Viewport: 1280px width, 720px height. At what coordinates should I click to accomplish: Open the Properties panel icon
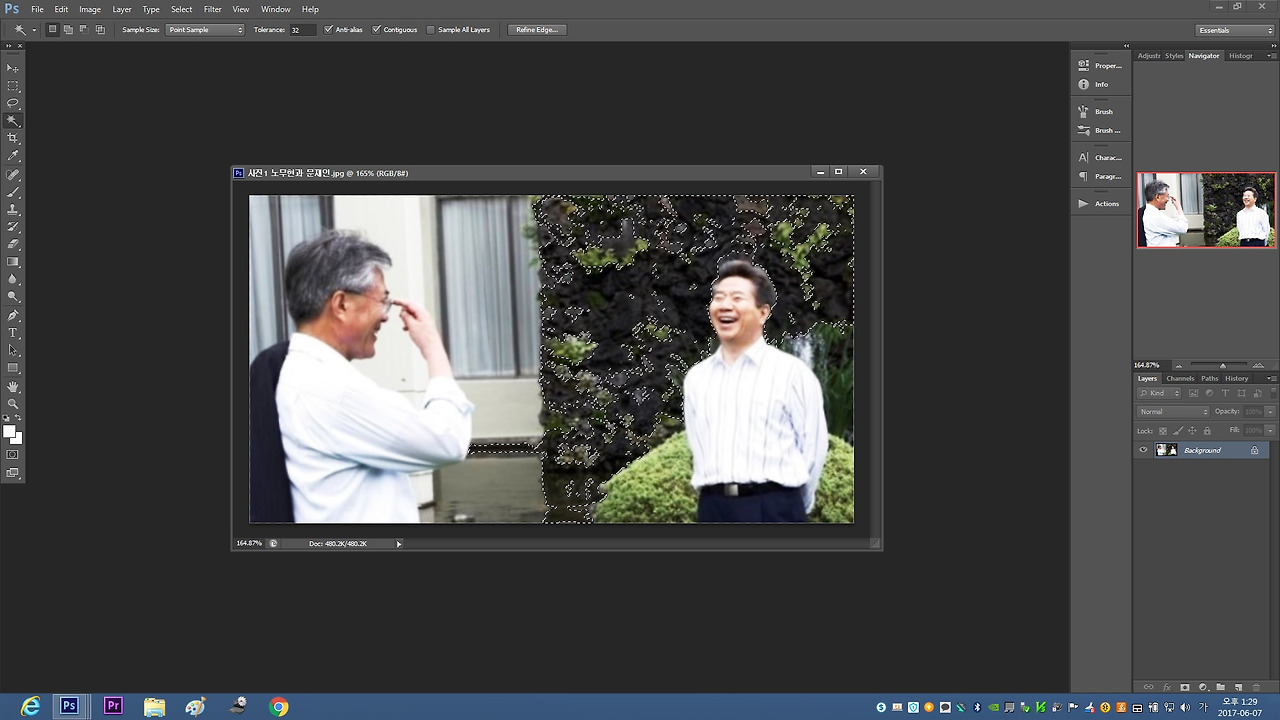pyautogui.click(x=1083, y=65)
